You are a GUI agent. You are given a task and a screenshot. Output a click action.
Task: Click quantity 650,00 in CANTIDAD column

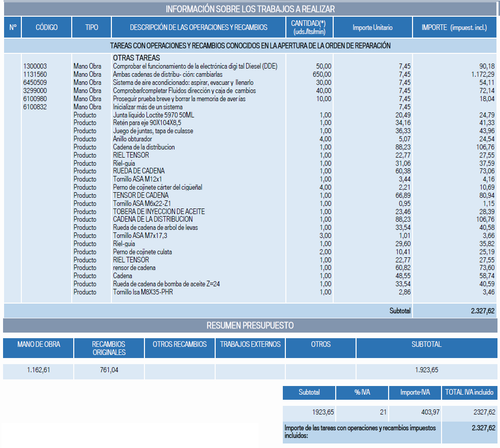(322, 74)
